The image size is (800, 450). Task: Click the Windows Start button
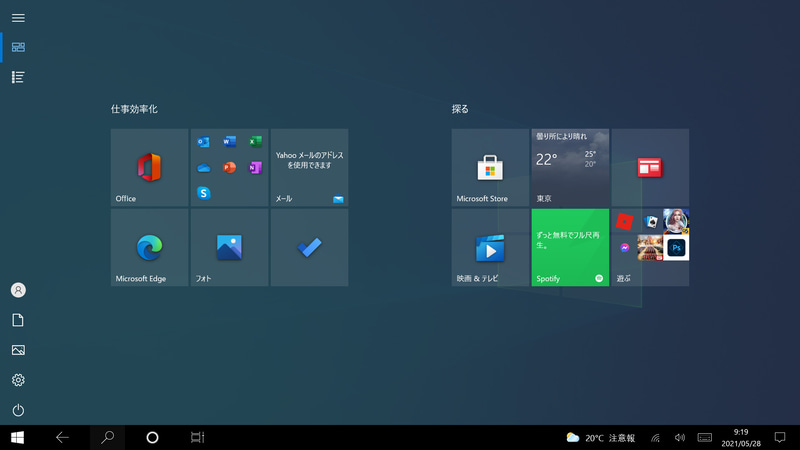click(x=17, y=437)
